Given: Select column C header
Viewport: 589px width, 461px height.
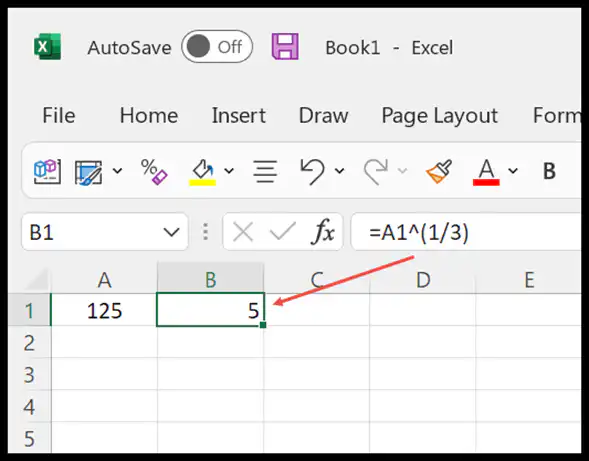Looking at the screenshot, I should [x=317, y=280].
